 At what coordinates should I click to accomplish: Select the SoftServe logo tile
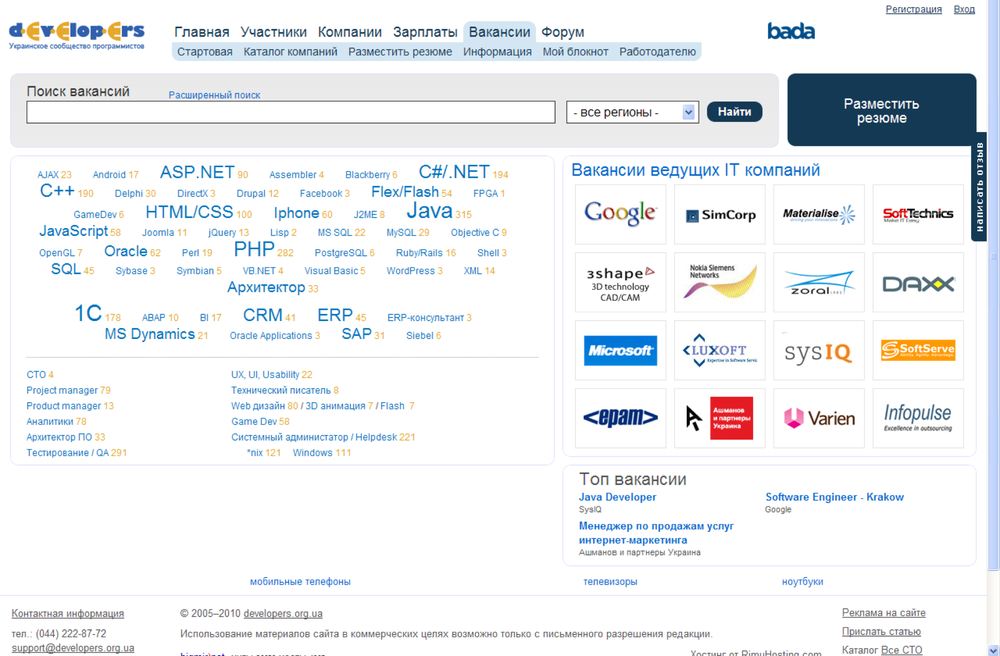(x=918, y=350)
